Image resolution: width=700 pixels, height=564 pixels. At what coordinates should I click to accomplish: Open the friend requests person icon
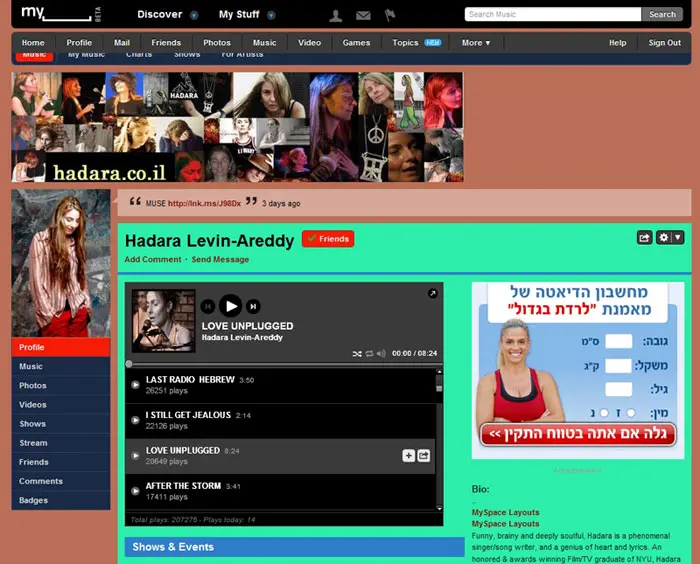tap(336, 16)
